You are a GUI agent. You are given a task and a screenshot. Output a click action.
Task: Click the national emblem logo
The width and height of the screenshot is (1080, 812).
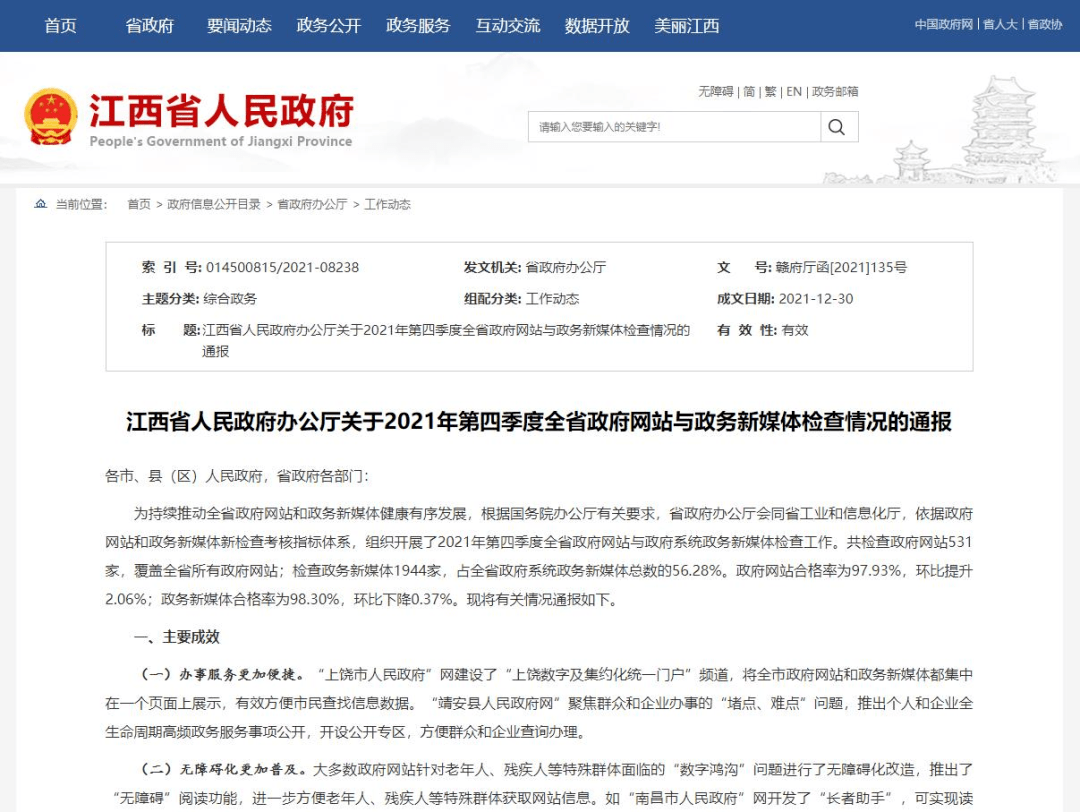click(x=50, y=116)
